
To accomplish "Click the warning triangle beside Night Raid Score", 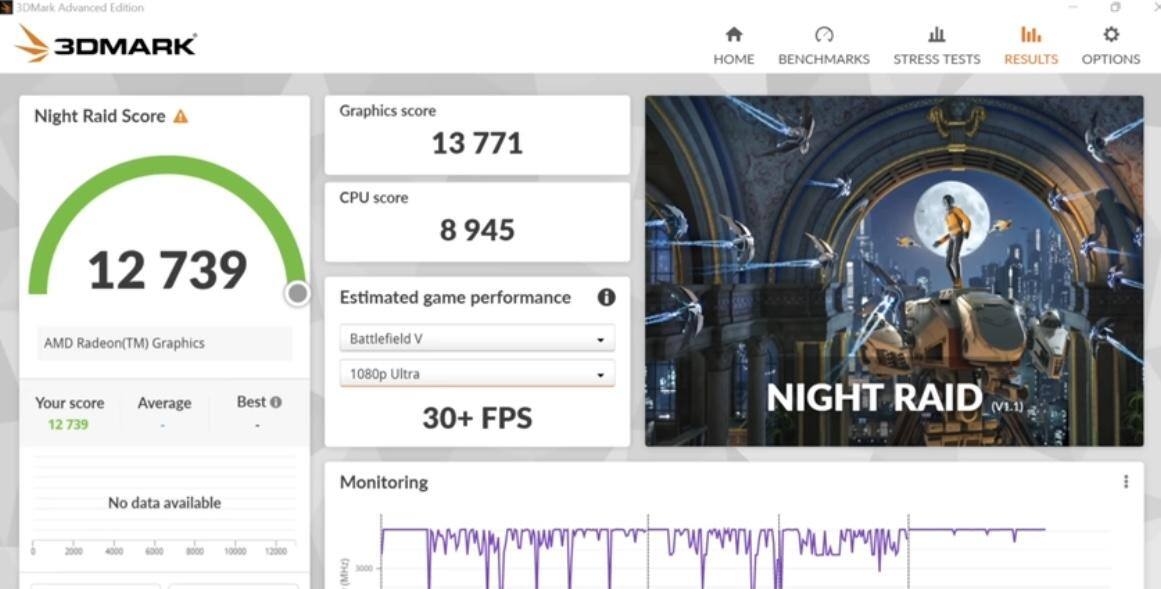I will click(181, 116).
